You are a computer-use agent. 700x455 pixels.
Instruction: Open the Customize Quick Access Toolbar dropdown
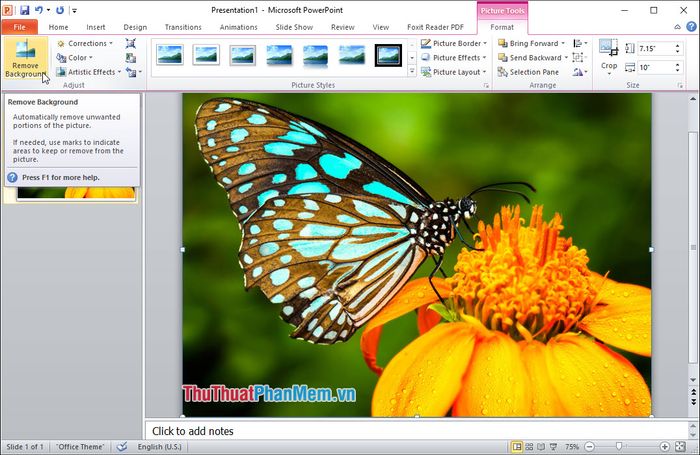tap(75, 10)
